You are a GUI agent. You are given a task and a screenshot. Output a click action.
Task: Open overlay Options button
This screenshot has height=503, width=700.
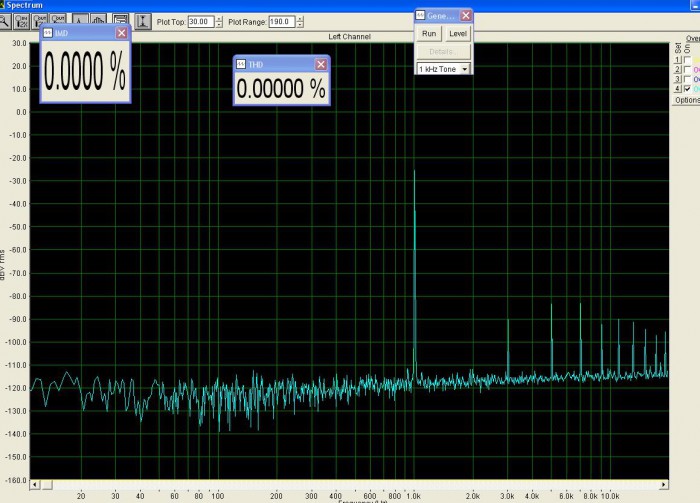coord(686,100)
